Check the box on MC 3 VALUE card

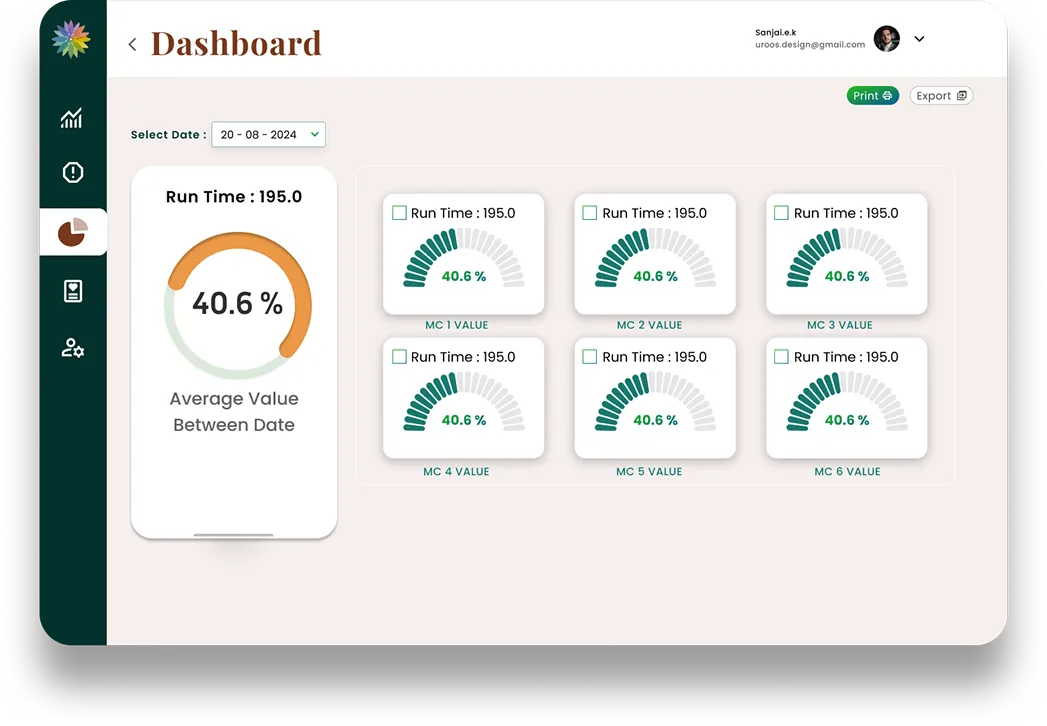pyautogui.click(x=782, y=213)
